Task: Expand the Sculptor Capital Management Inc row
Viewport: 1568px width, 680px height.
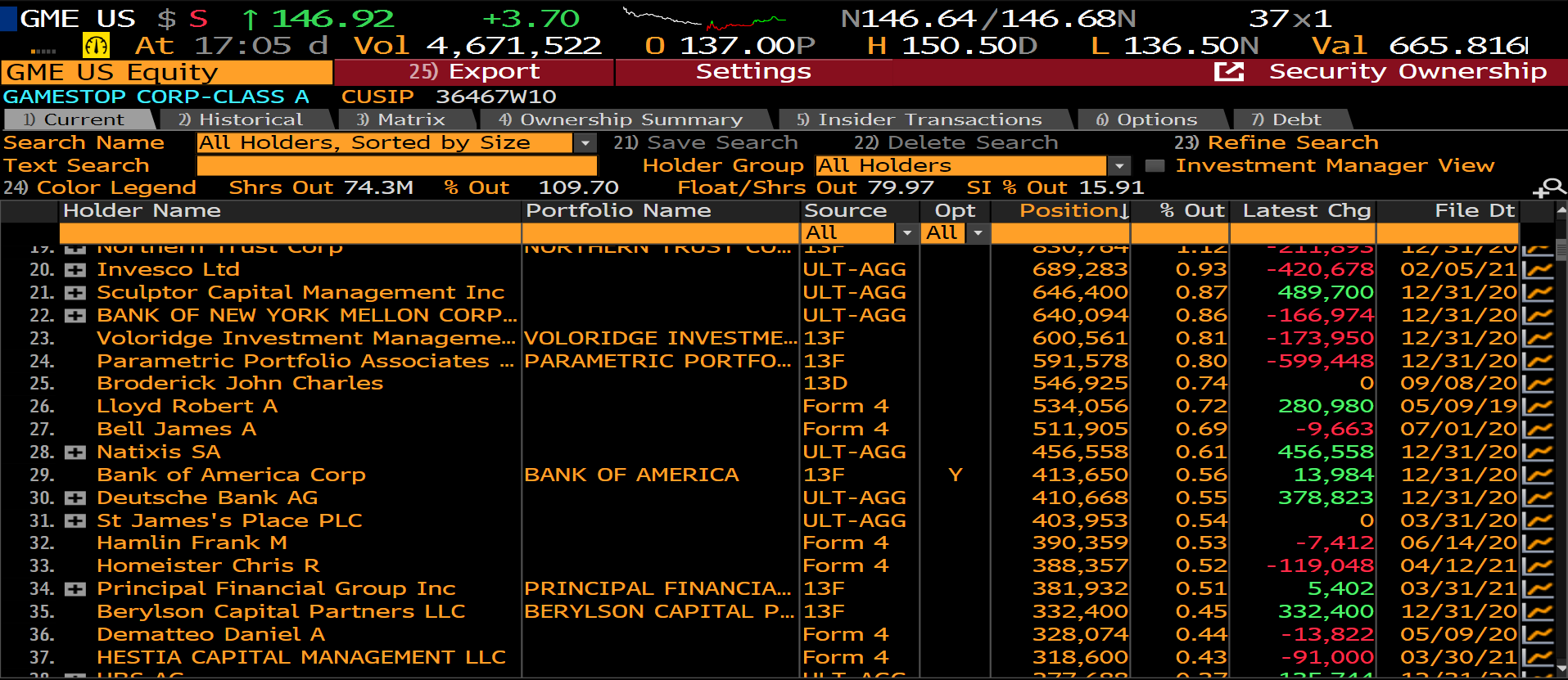Action: tap(75, 293)
